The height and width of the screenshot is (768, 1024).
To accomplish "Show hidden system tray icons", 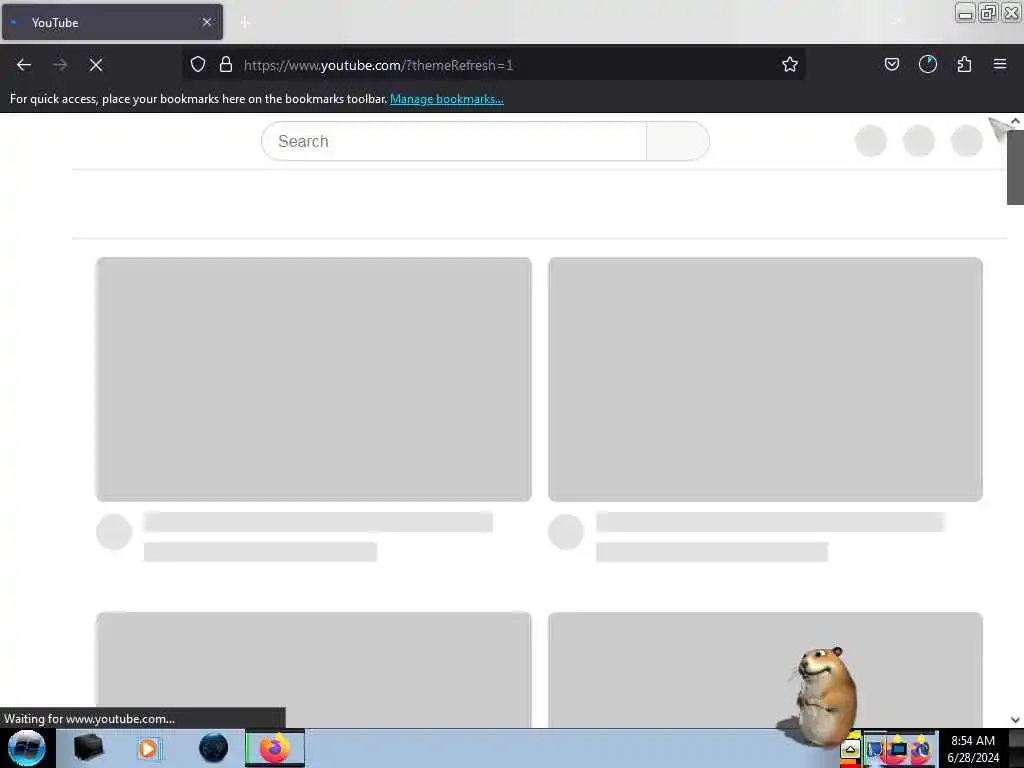I will (x=850, y=750).
